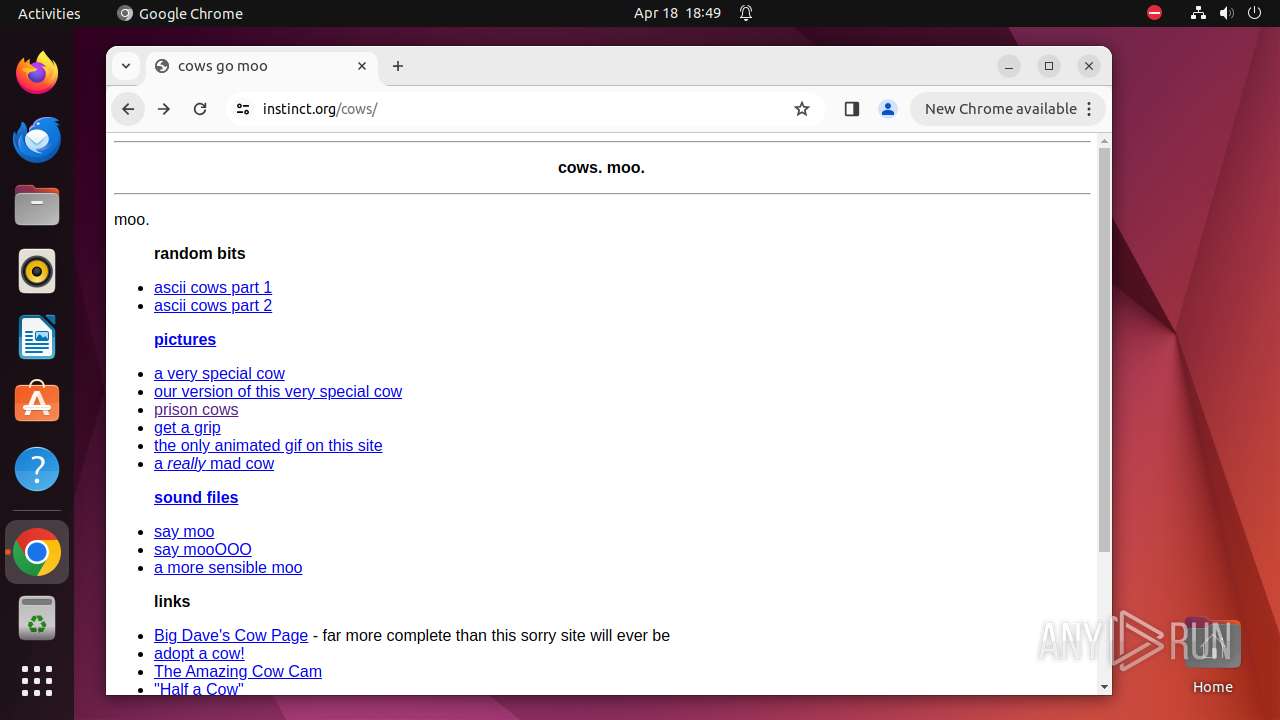Go forward to the next page
The width and height of the screenshot is (1280, 720).
coord(164,109)
